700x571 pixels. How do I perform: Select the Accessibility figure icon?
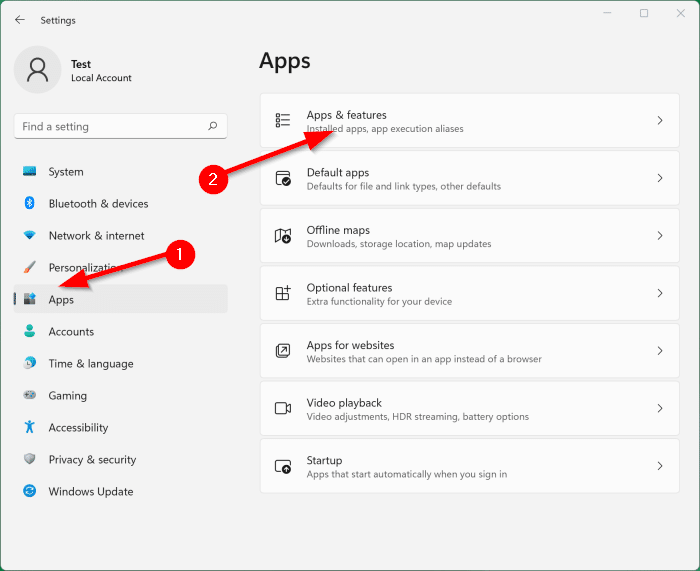pos(29,427)
